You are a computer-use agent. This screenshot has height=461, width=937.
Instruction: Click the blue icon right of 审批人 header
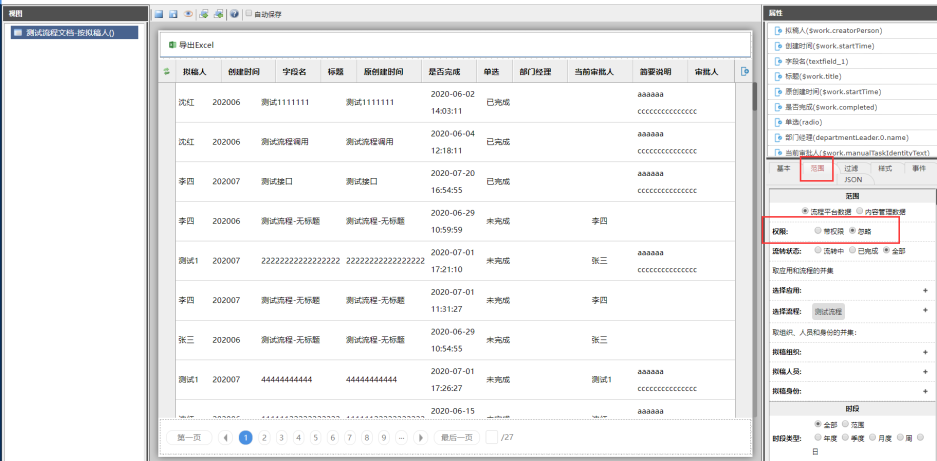(x=743, y=72)
